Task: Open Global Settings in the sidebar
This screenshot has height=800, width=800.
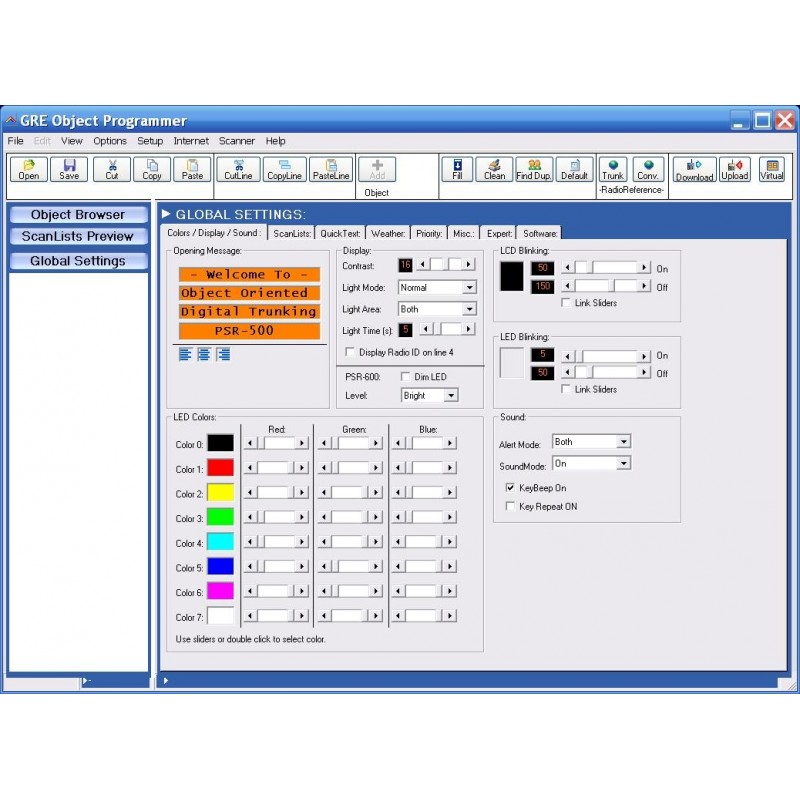Action: coord(78,260)
